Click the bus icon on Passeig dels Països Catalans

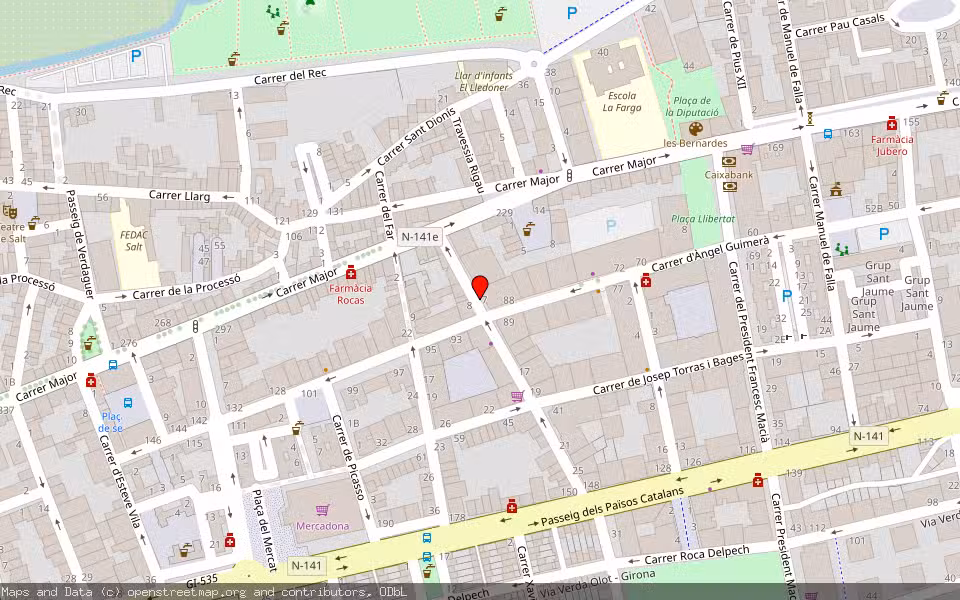click(427, 538)
